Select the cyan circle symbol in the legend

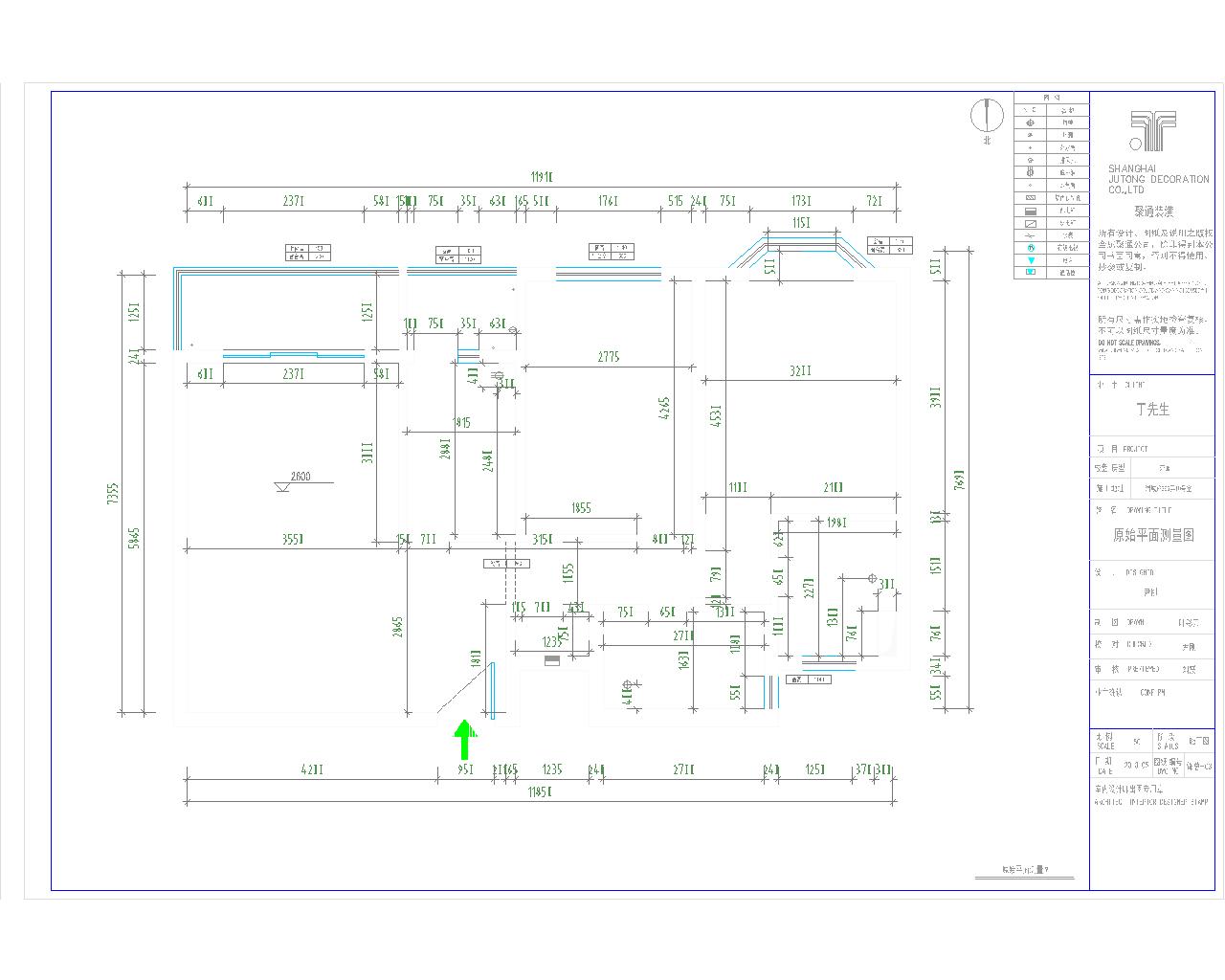click(1031, 247)
